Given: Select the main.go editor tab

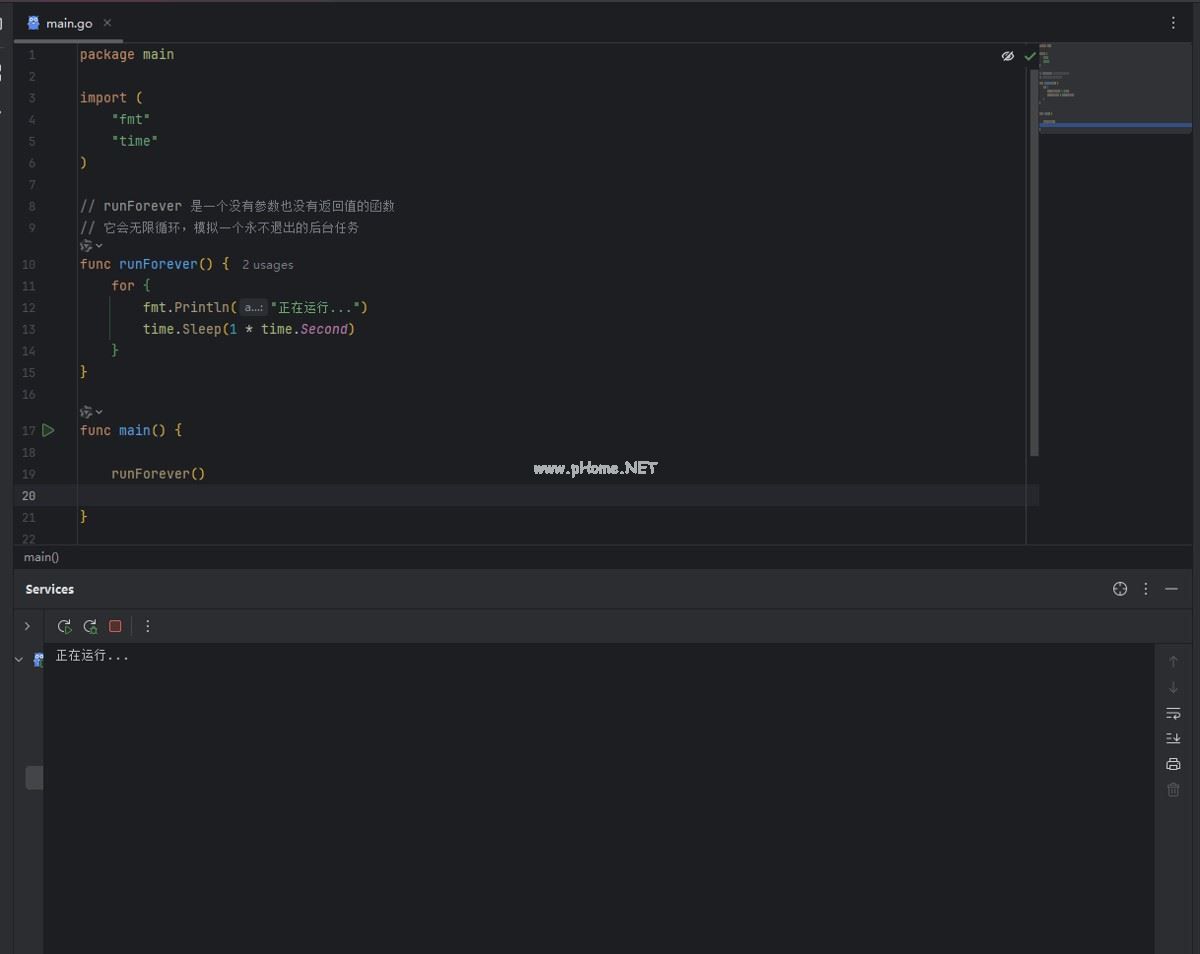Looking at the screenshot, I should (x=68, y=23).
